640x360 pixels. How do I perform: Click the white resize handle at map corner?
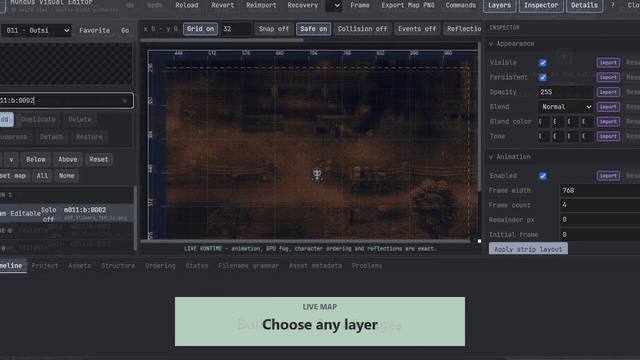coord(479,241)
